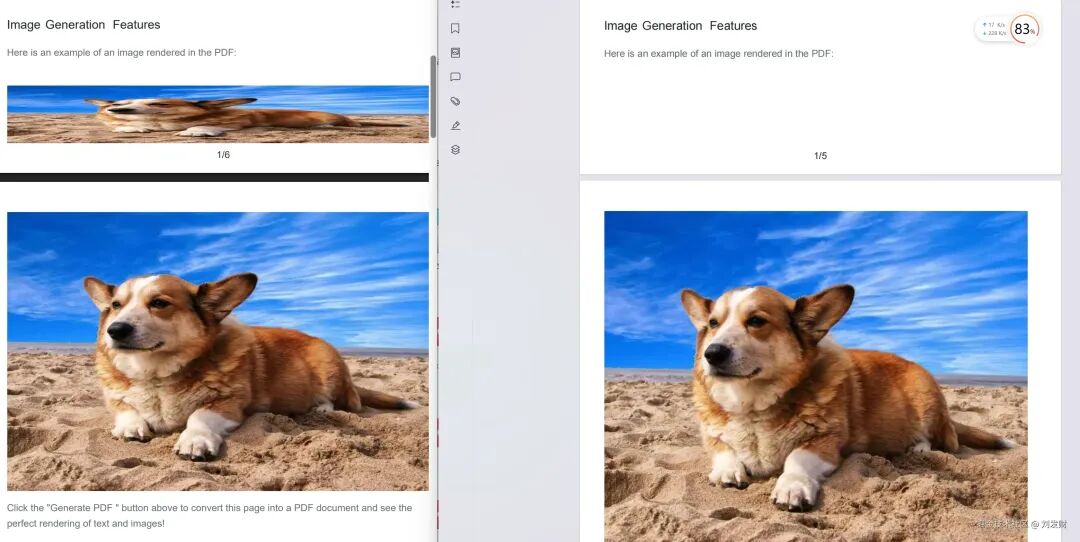This screenshot has height=542, width=1080.
Task: Open the outline list panel icon
Action: pos(455,5)
